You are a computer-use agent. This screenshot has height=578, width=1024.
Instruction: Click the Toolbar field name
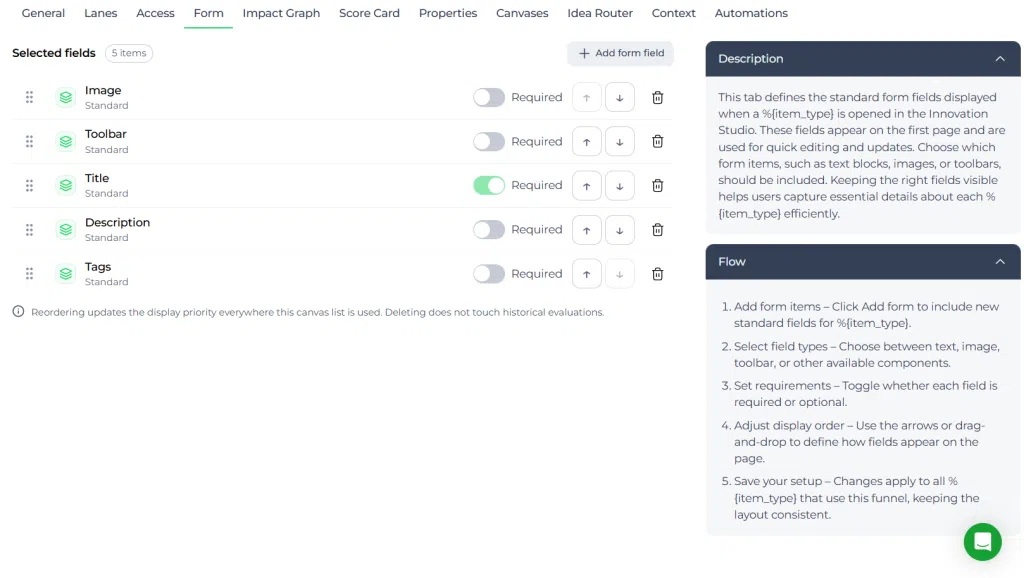tap(106, 134)
